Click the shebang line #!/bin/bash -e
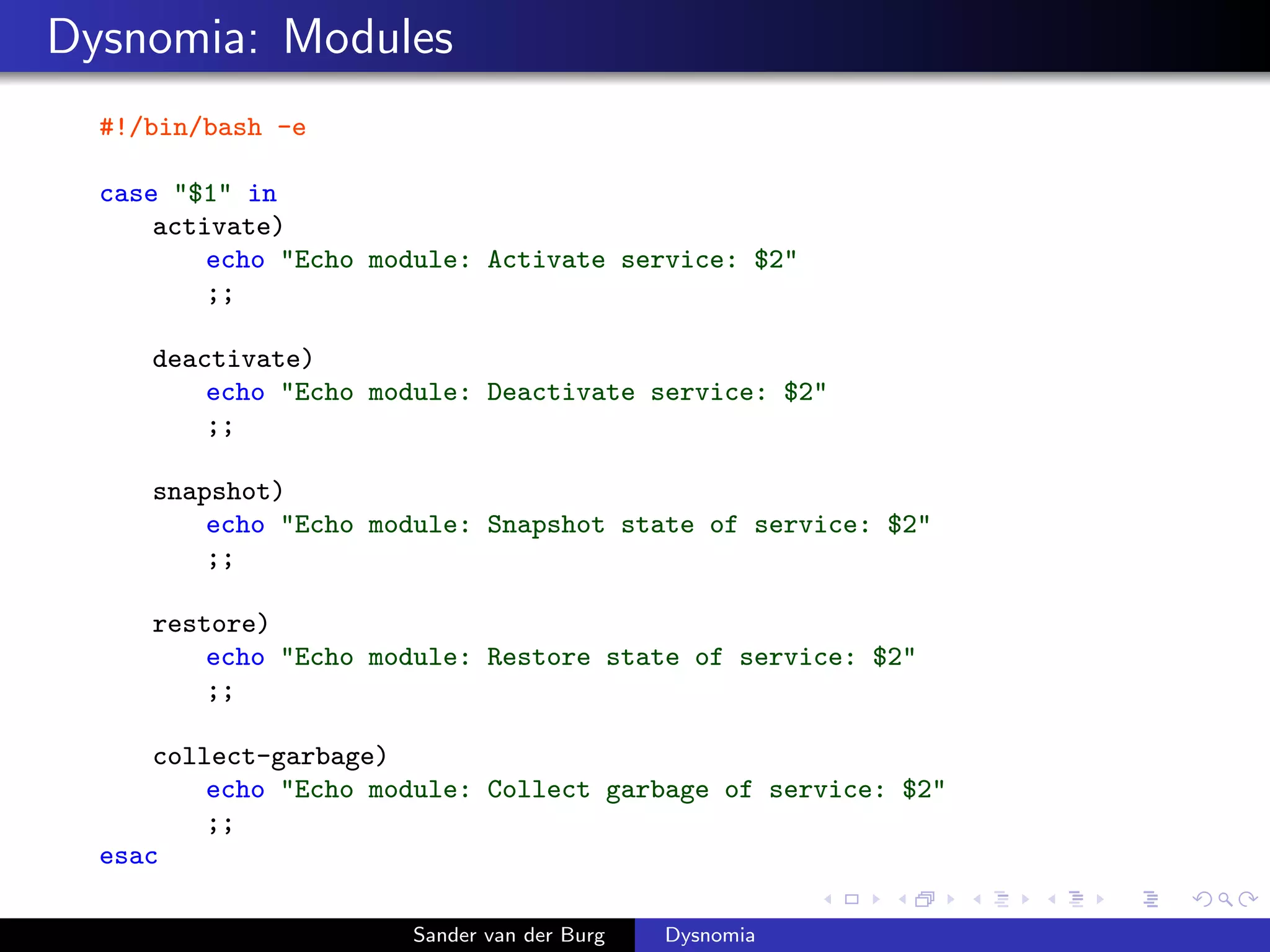The height and width of the screenshot is (952, 1270). [x=203, y=127]
